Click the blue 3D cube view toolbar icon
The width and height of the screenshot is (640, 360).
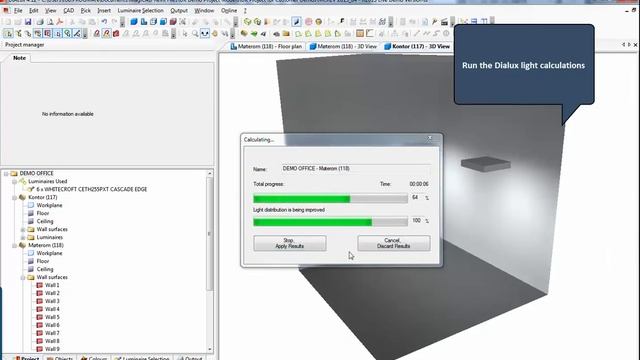134,22
